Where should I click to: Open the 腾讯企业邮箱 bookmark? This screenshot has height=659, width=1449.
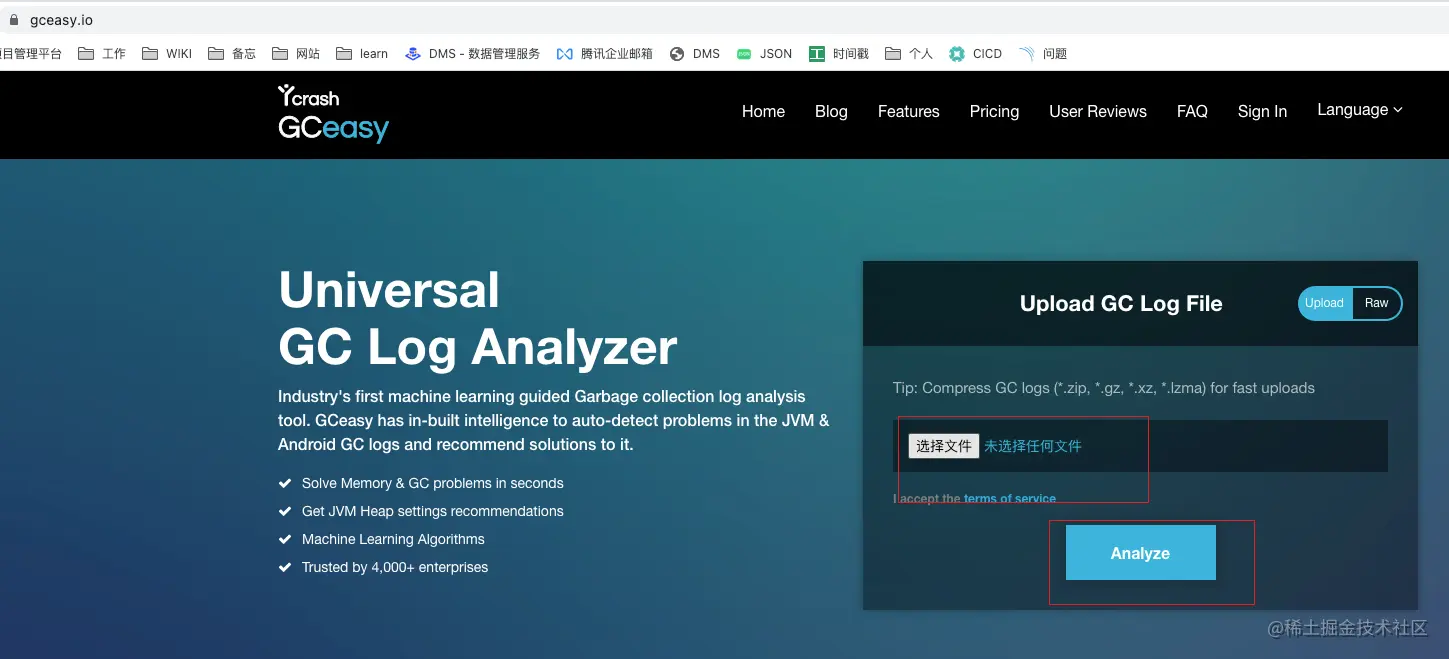[605, 54]
